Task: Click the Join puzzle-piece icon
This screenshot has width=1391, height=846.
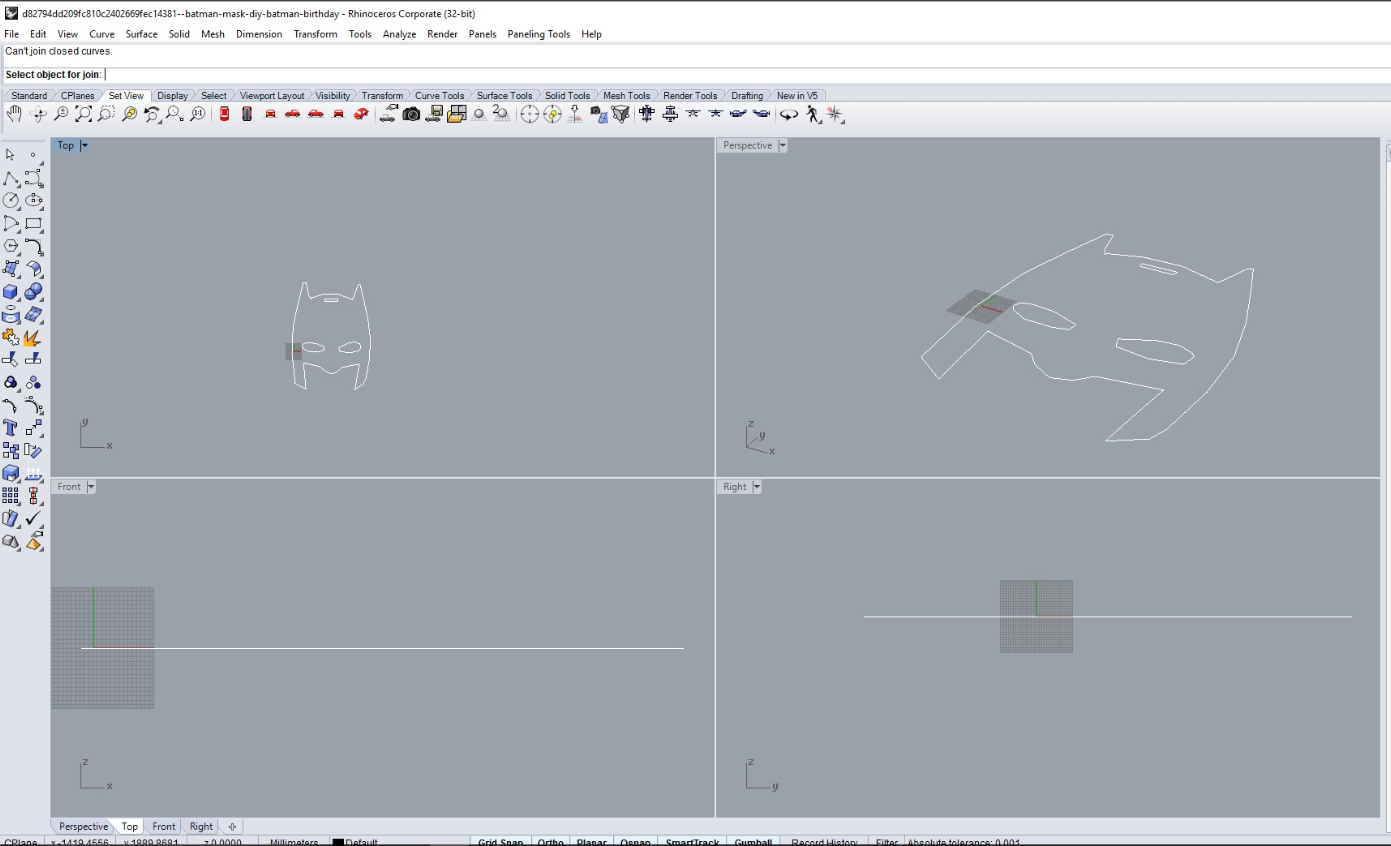Action: (x=11, y=337)
